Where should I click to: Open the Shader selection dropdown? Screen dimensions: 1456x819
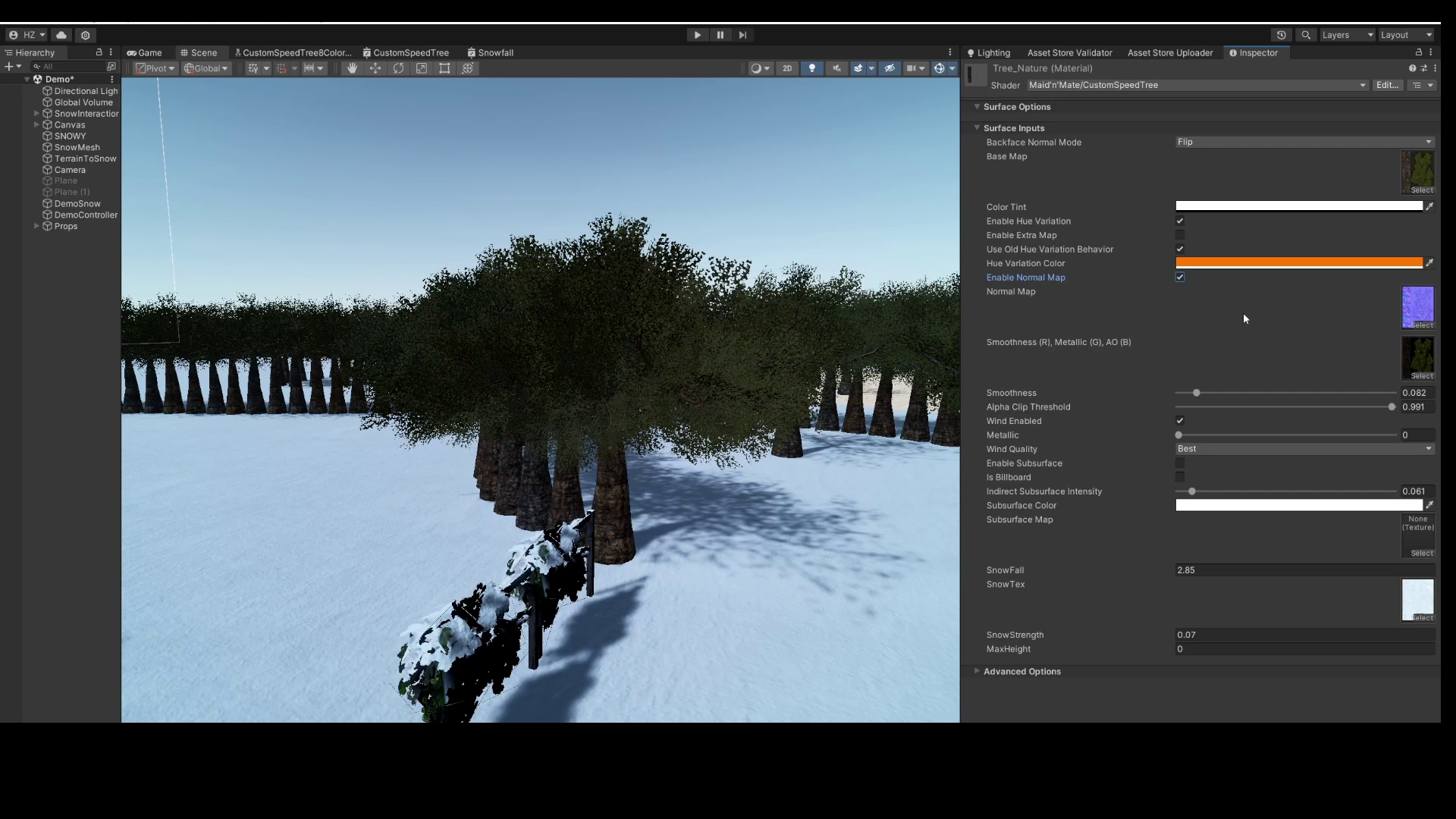(x=1197, y=85)
